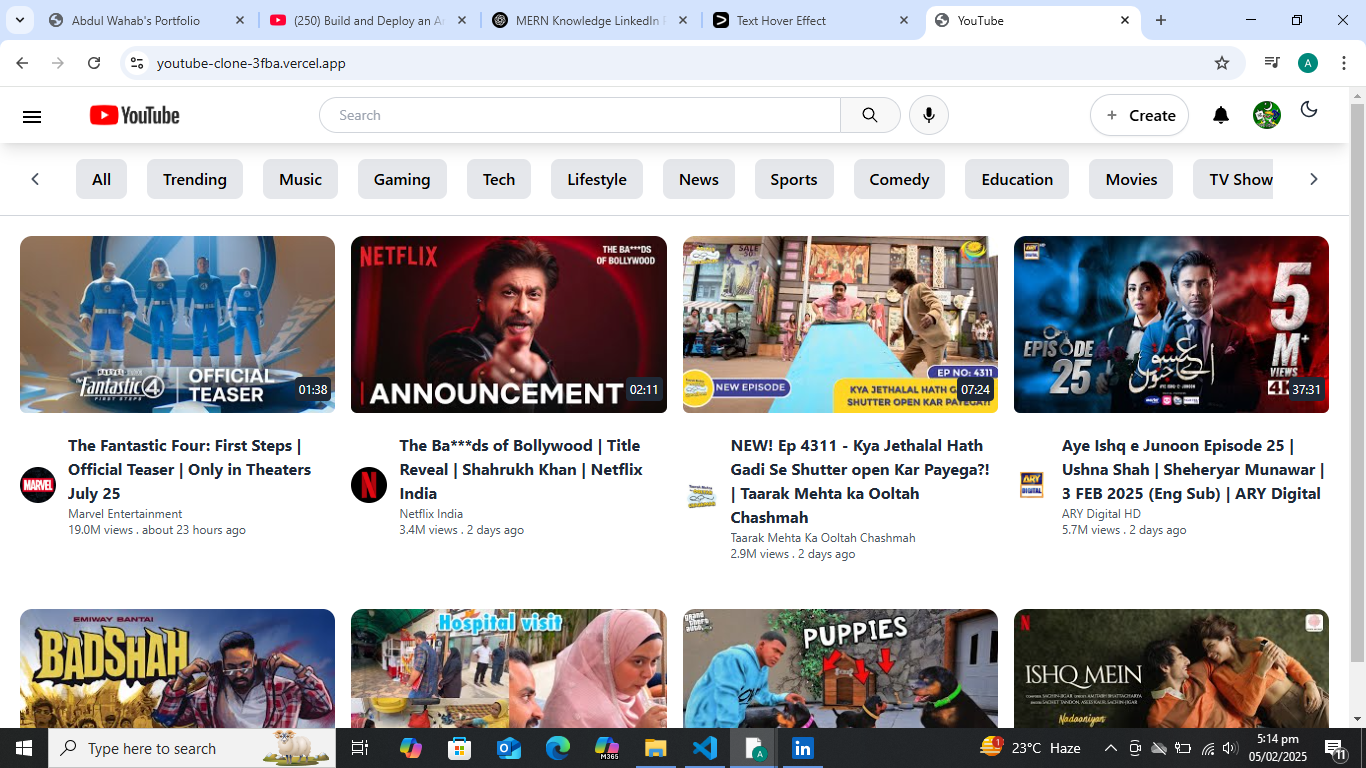Image resolution: width=1366 pixels, height=768 pixels.
Task: Open the hamburger sidebar menu
Action: coord(32,116)
